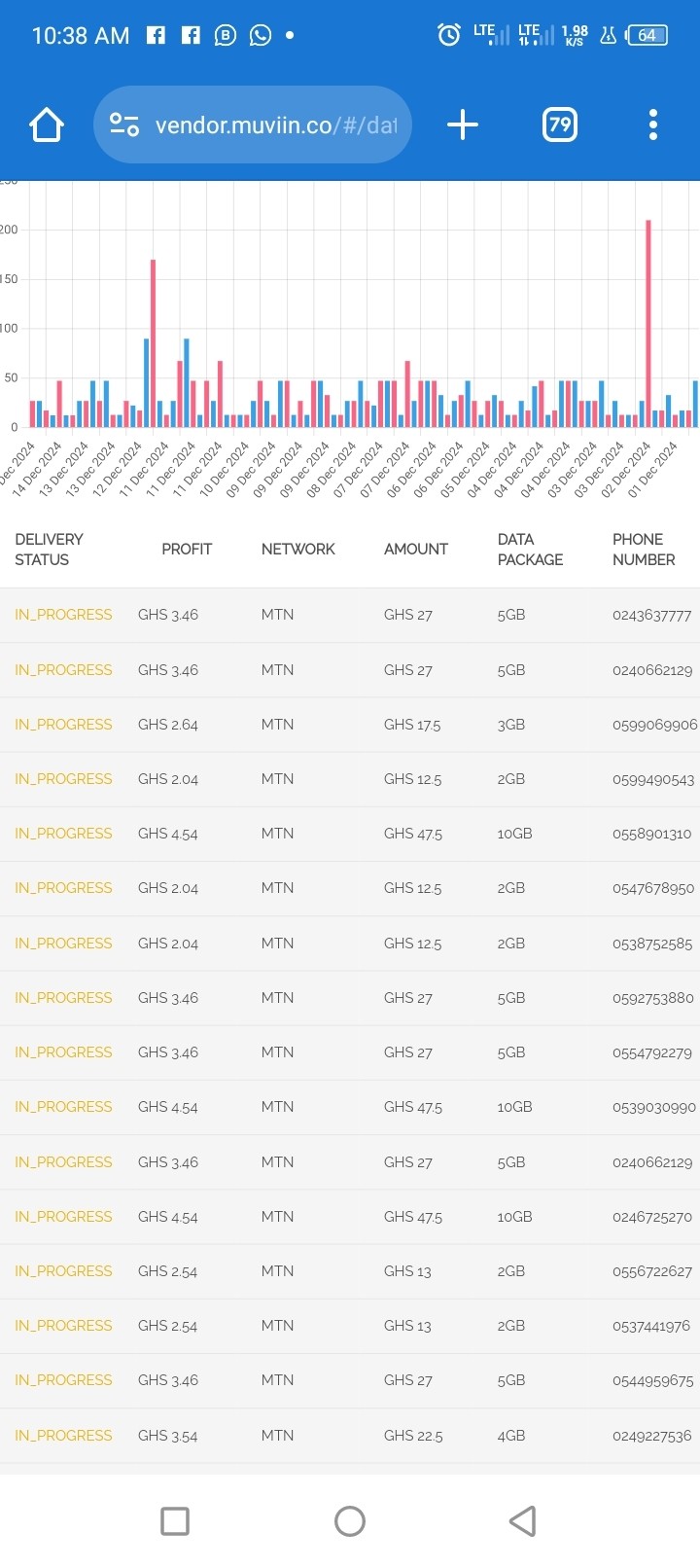Select the DELIVERY STATUS column header
This screenshot has height=1568, width=700.
pyautogui.click(x=49, y=549)
